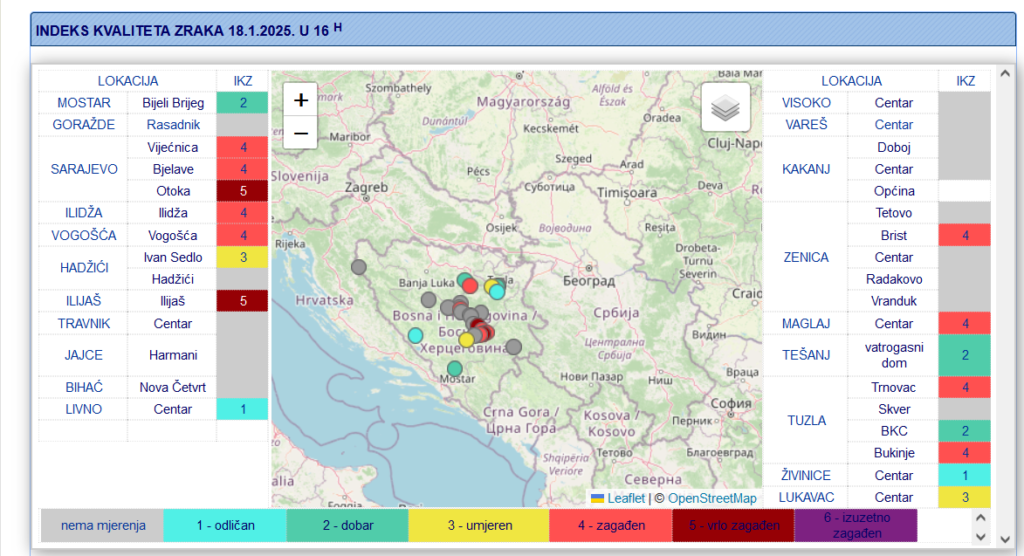Select the cyan marker near Livno
Viewport: 1024px width, 556px height.
coord(416,335)
